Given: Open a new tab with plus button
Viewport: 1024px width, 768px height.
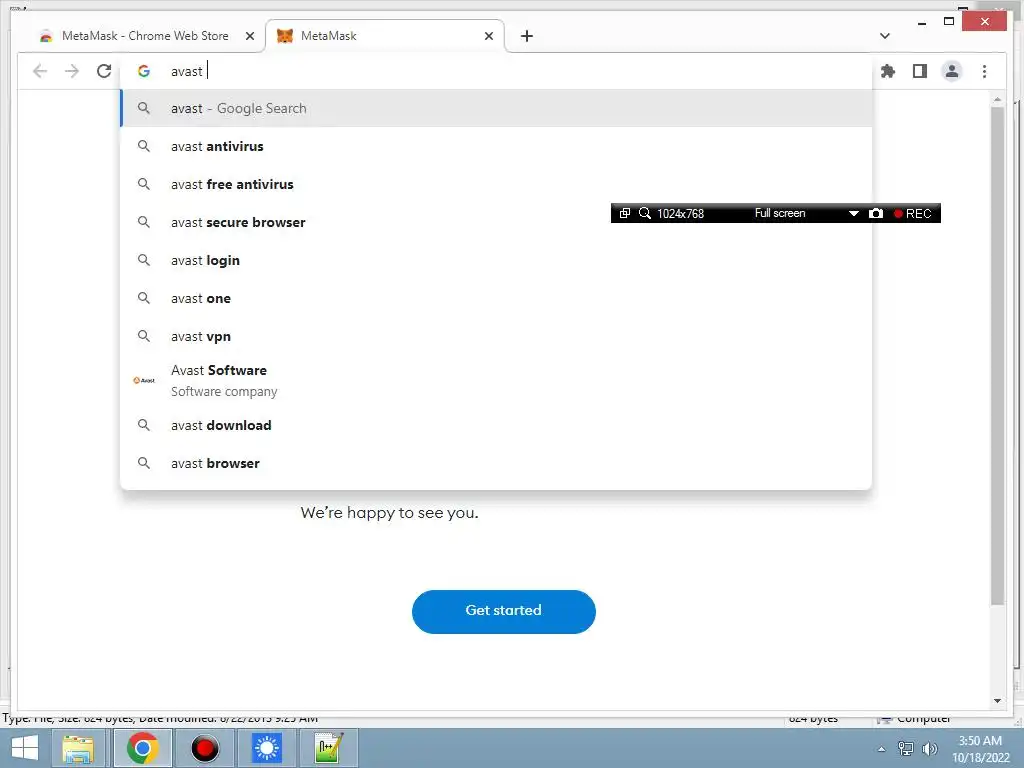Looking at the screenshot, I should coord(526,36).
